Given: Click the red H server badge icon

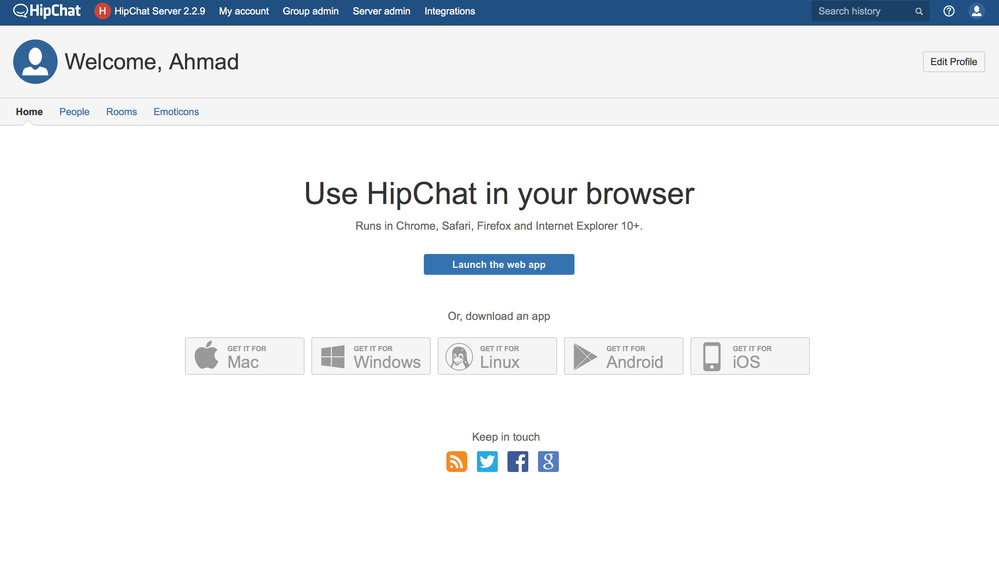Looking at the screenshot, I should pos(102,11).
